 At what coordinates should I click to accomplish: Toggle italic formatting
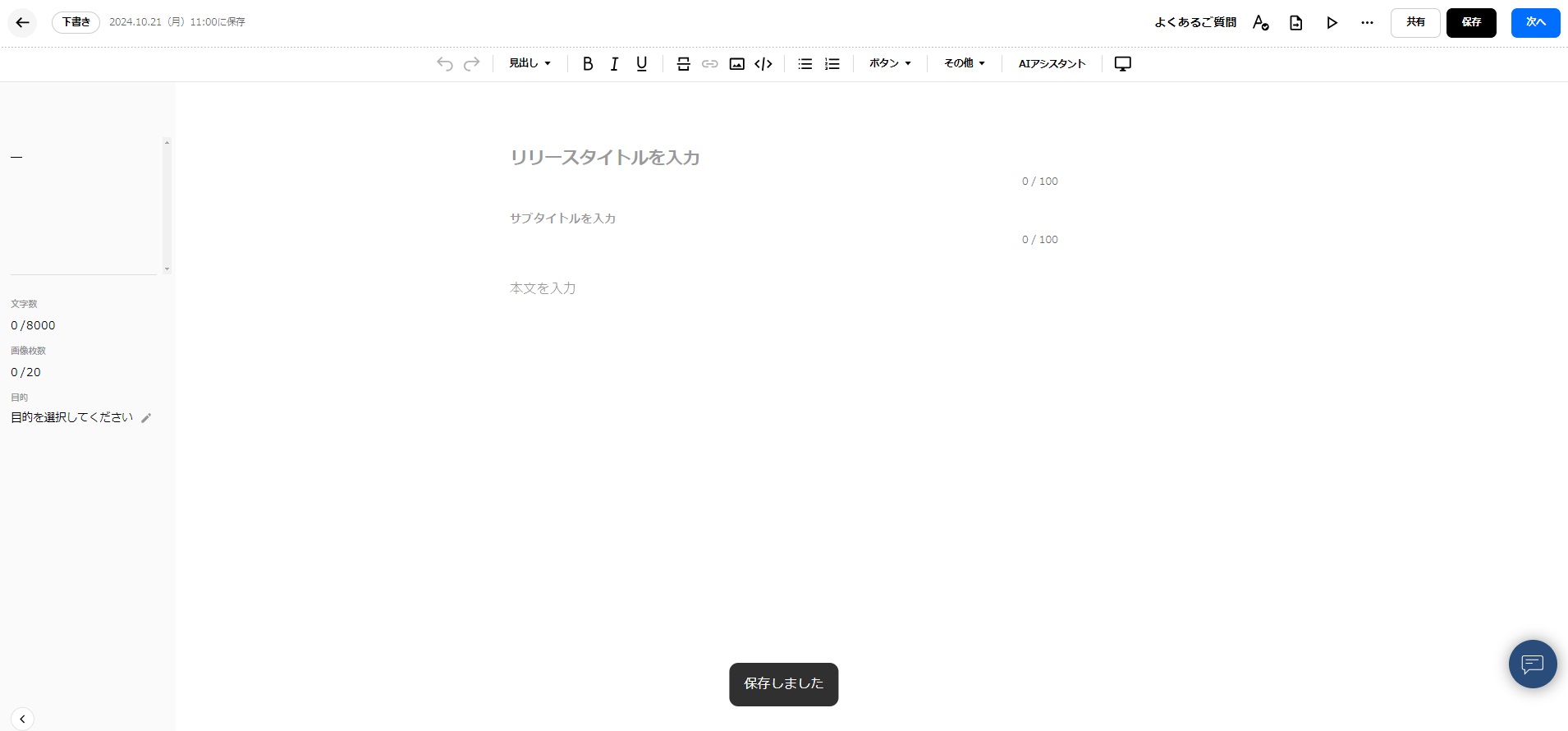click(614, 64)
